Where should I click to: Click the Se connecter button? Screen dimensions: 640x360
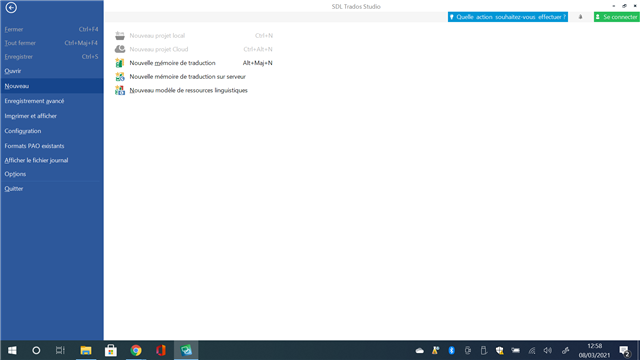coord(616,17)
